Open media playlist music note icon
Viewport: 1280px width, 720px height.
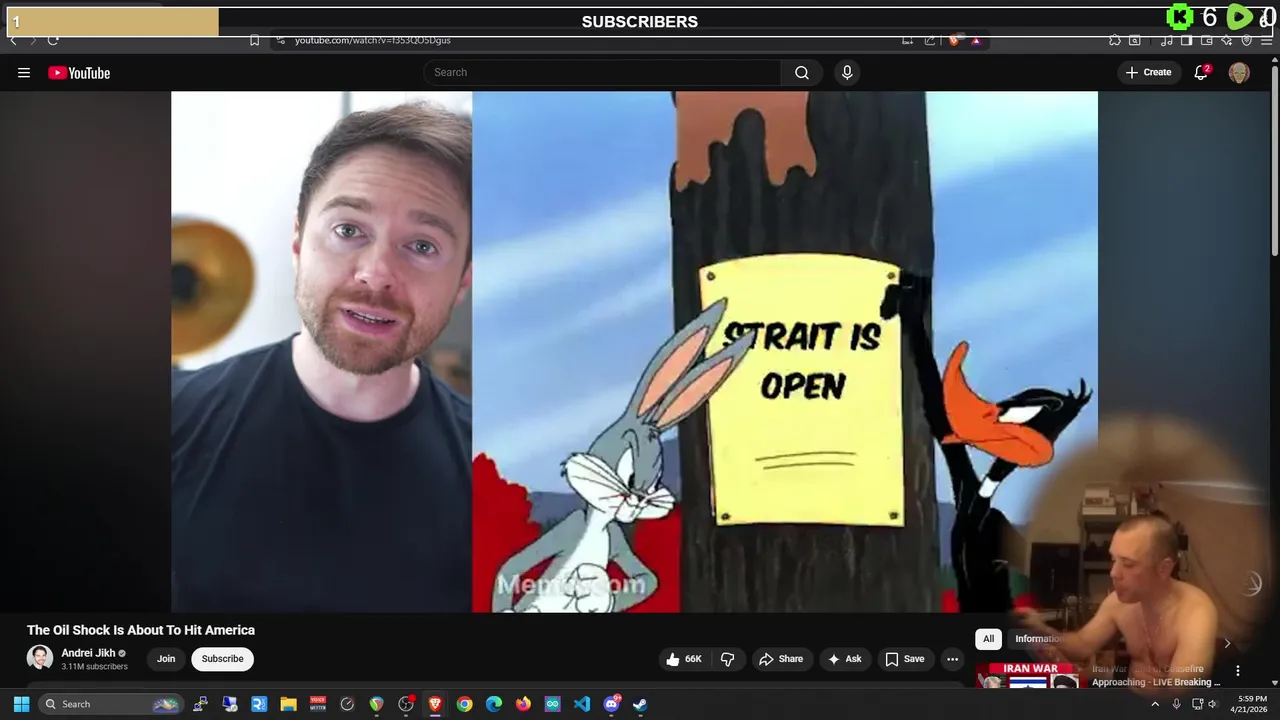point(1167,41)
